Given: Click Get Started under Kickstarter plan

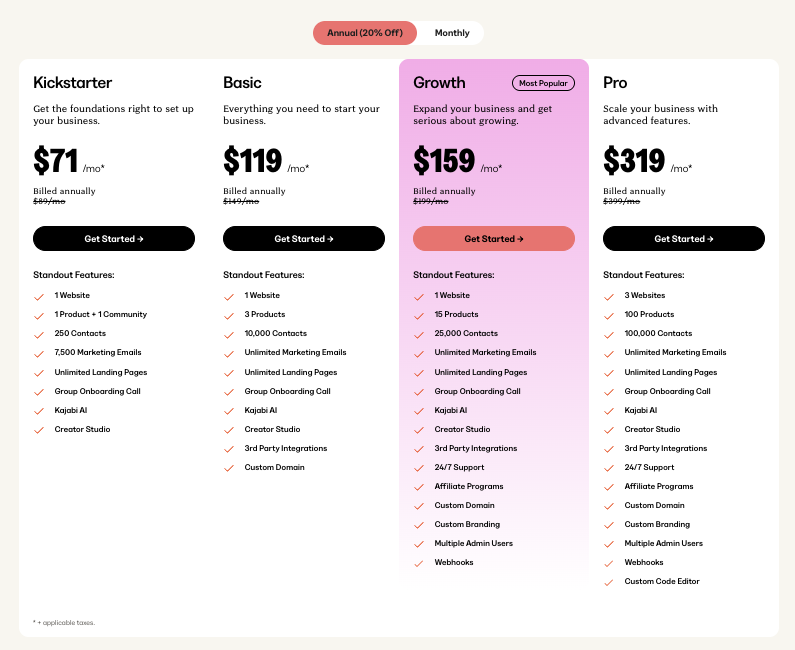Looking at the screenshot, I should pos(114,238).
